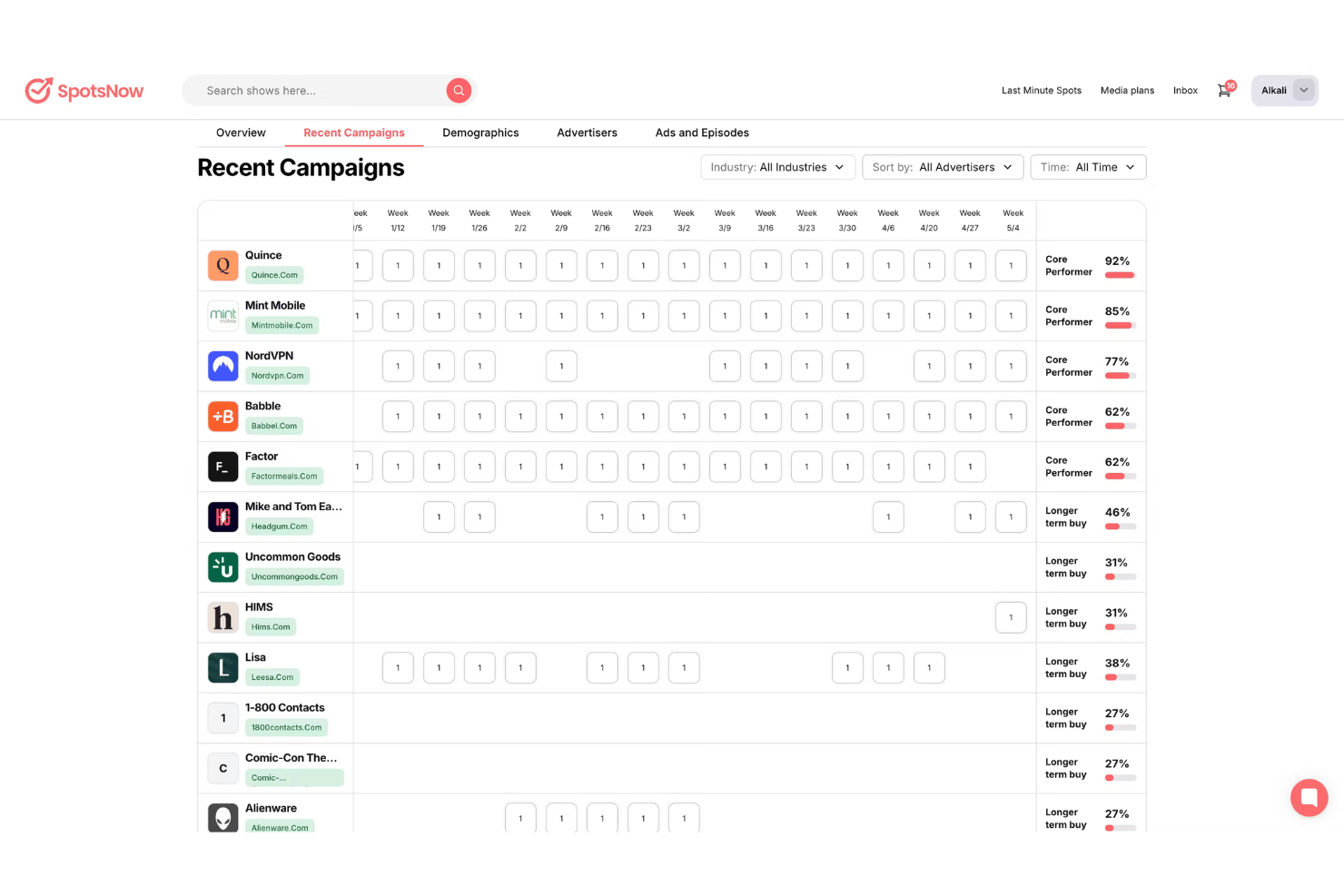This screenshot has width=1344, height=896.
Task: Click the 1800contacts.Com domain tag
Action: coord(286,727)
